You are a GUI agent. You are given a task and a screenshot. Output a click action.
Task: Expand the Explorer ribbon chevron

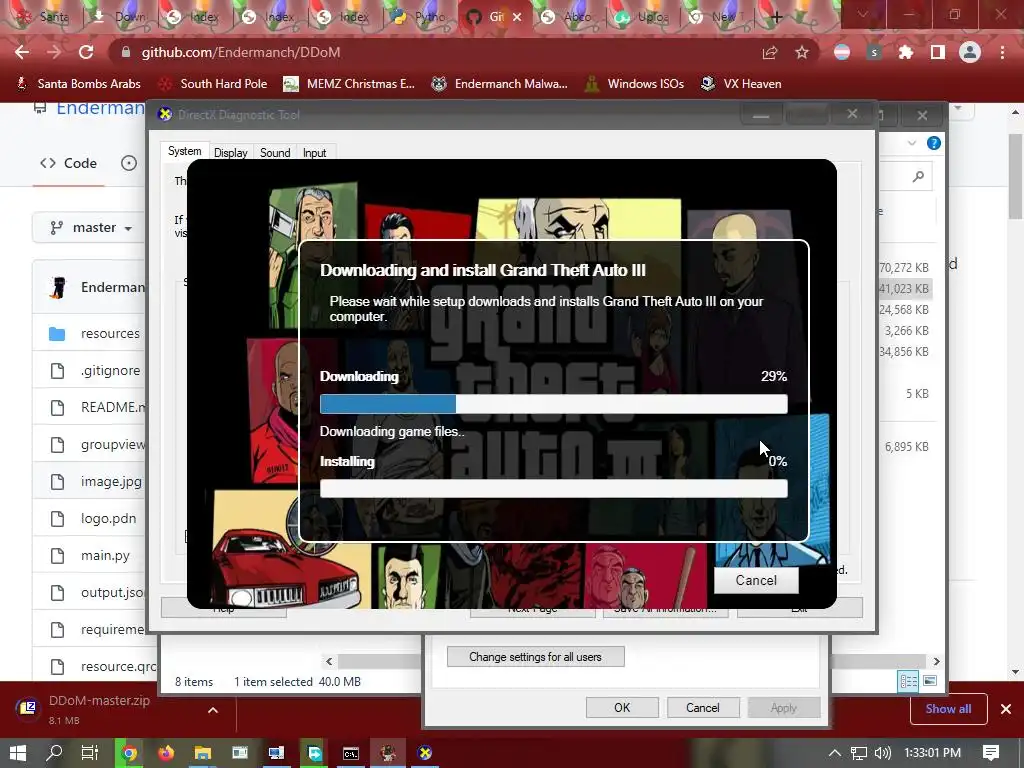[912, 143]
